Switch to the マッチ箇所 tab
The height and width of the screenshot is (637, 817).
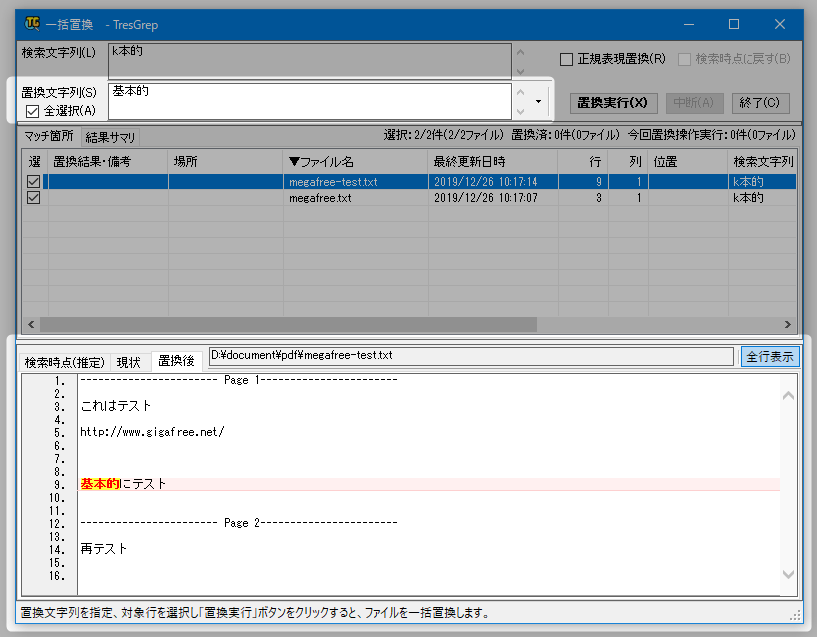[x=49, y=136]
